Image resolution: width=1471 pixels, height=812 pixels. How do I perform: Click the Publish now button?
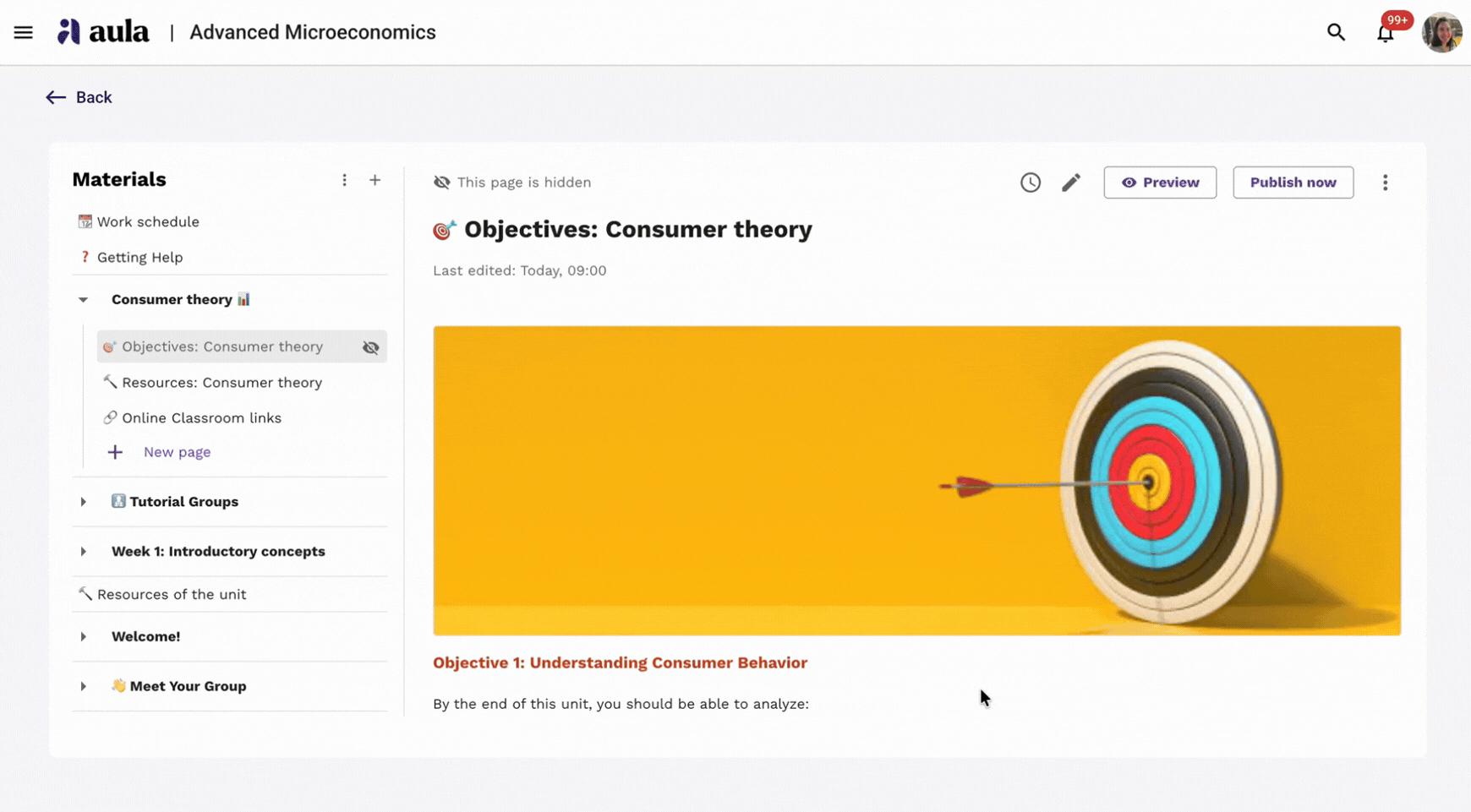point(1293,183)
